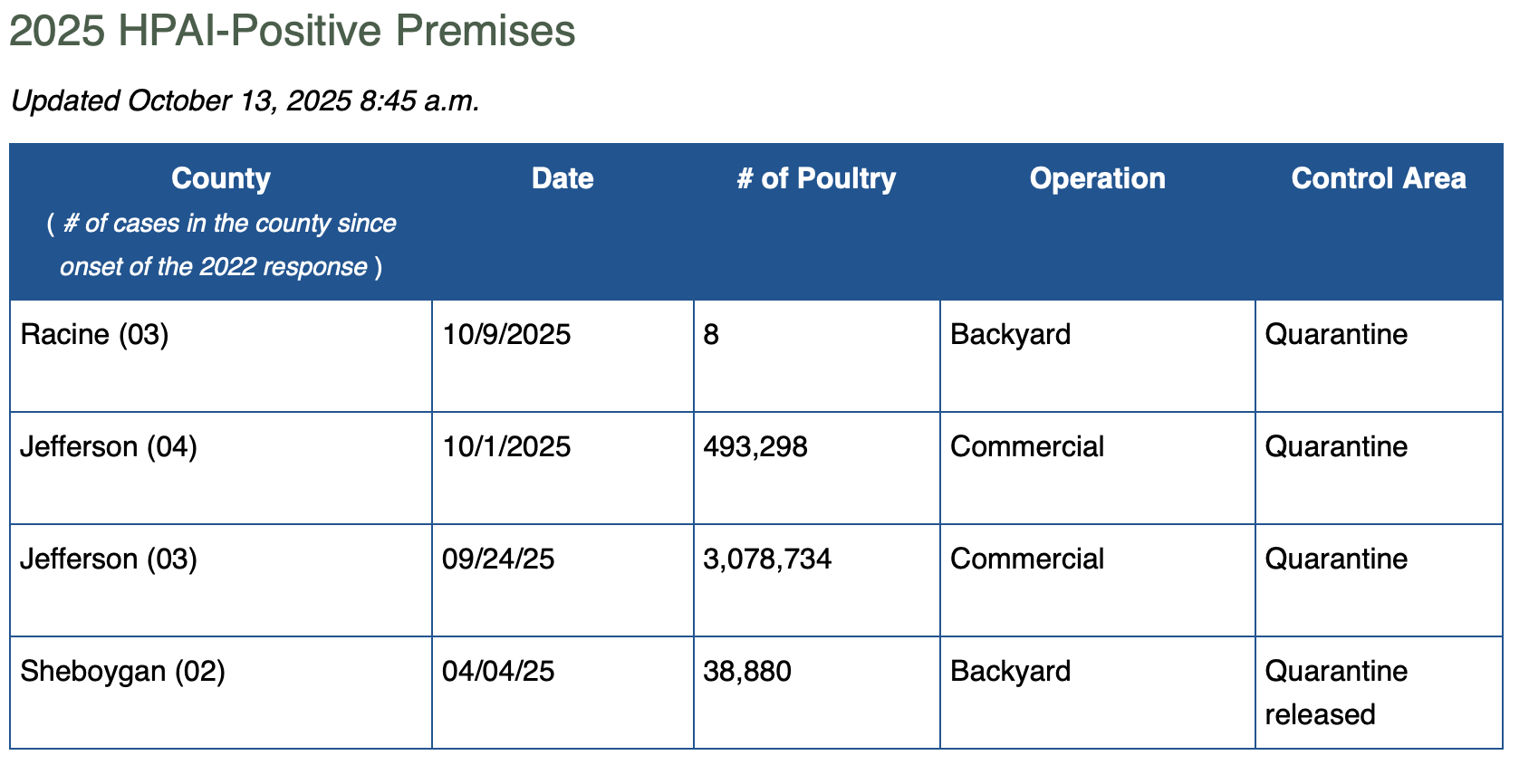Select the County column header
This screenshot has width=1529, height=784.
221,178
